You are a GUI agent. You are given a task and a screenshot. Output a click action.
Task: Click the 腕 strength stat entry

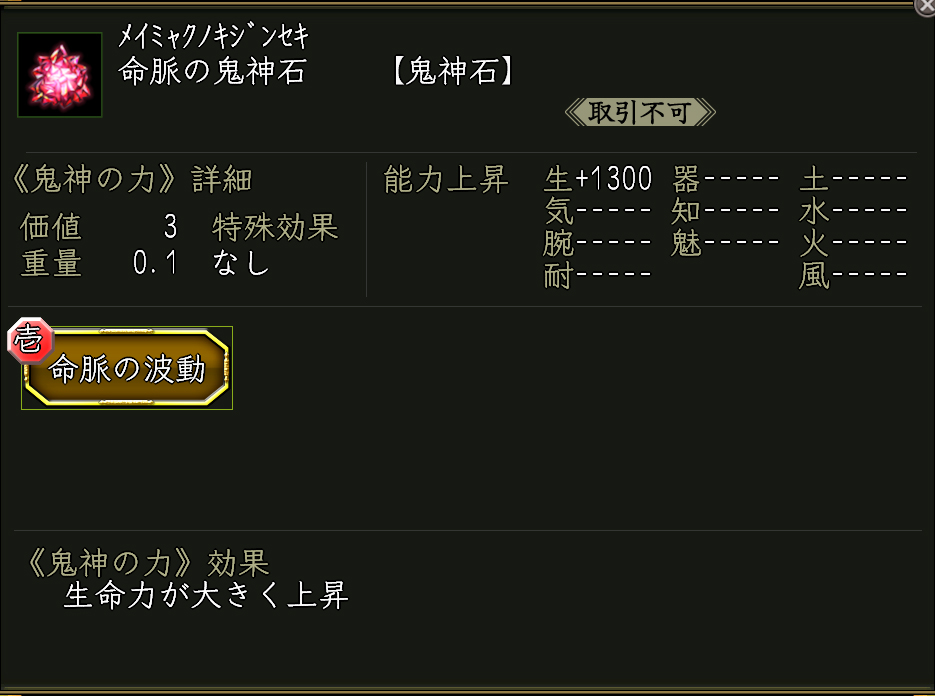point(598,243)
